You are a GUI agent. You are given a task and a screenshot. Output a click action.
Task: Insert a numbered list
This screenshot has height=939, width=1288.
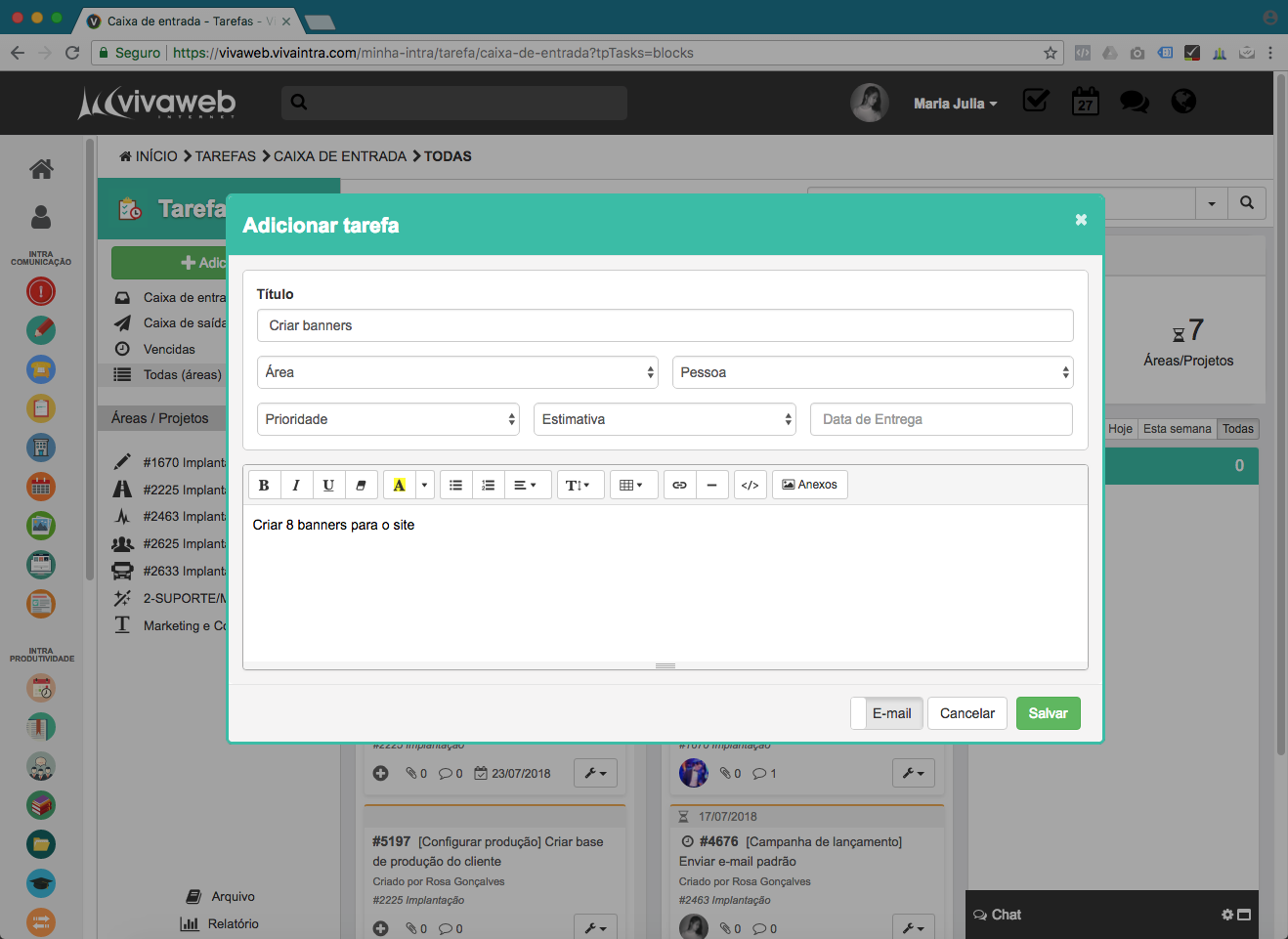tap(488, 485)
